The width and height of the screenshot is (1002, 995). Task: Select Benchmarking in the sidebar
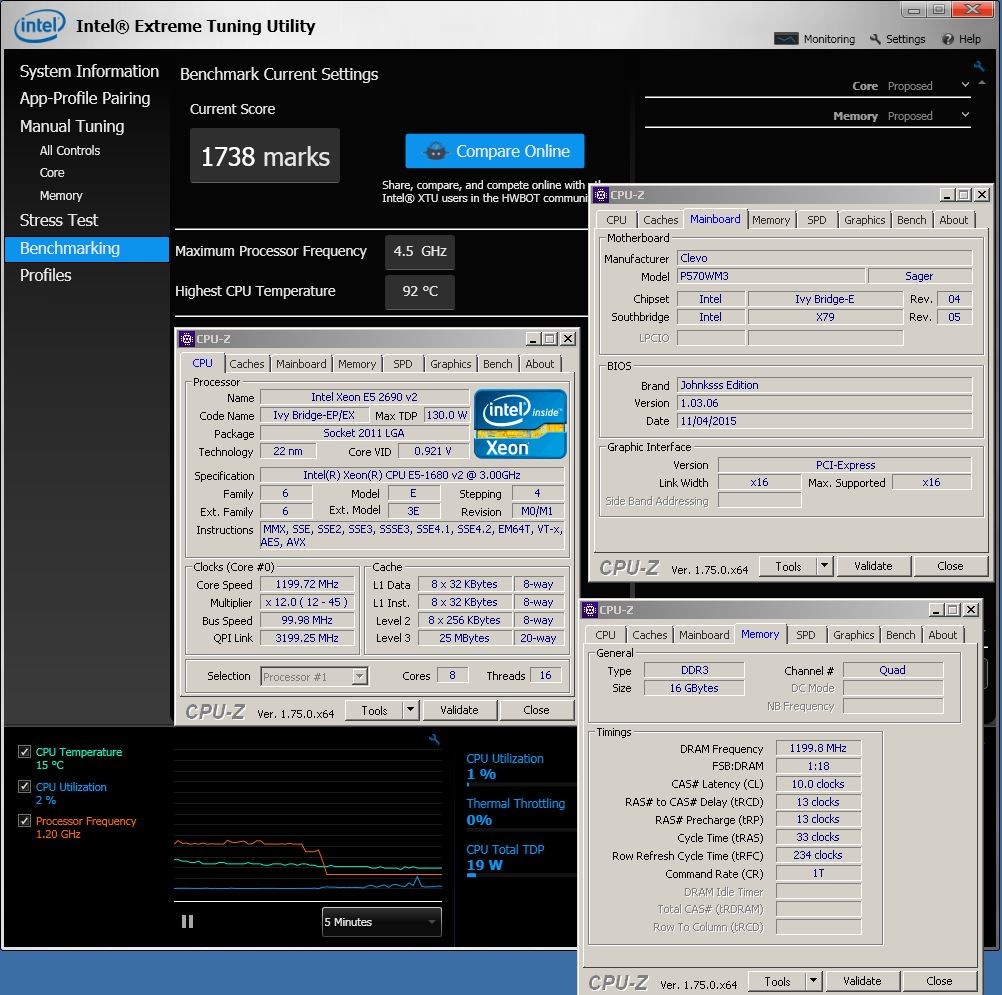87,249
